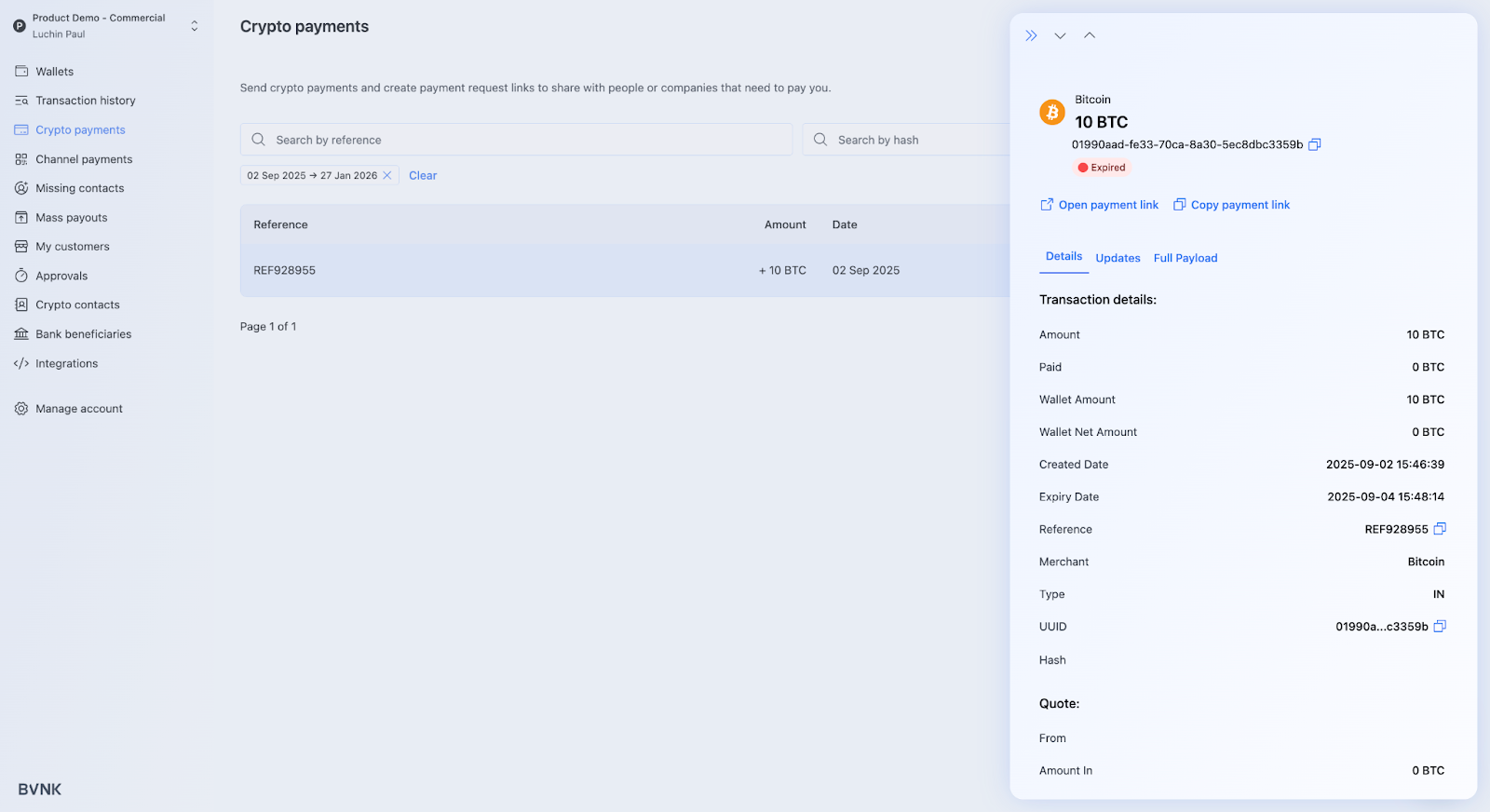Open Integrations from the sidebar
This screenshot has height=812, width=1490.
66,364
